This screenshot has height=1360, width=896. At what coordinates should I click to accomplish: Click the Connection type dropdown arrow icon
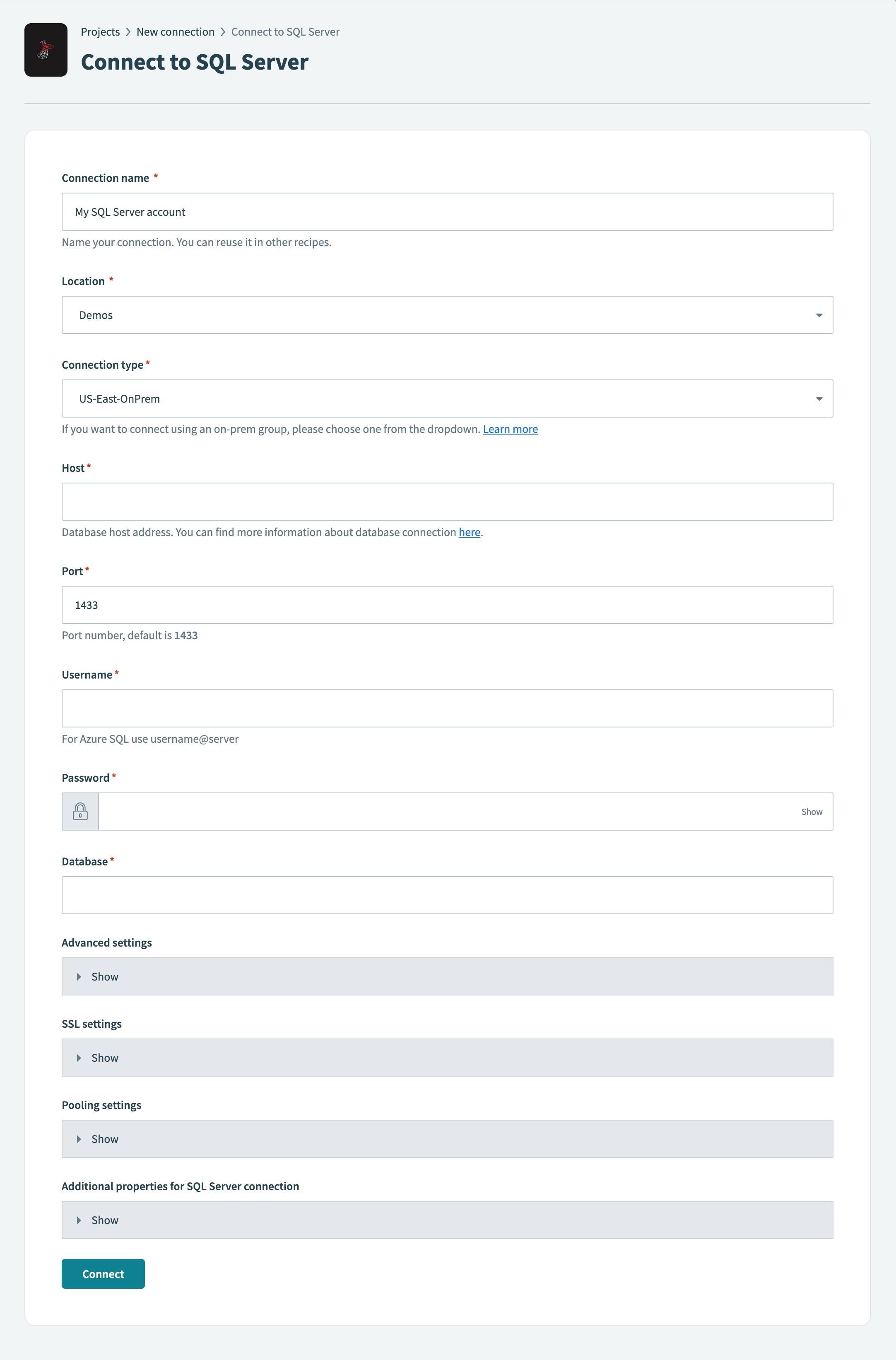(819, 399)
